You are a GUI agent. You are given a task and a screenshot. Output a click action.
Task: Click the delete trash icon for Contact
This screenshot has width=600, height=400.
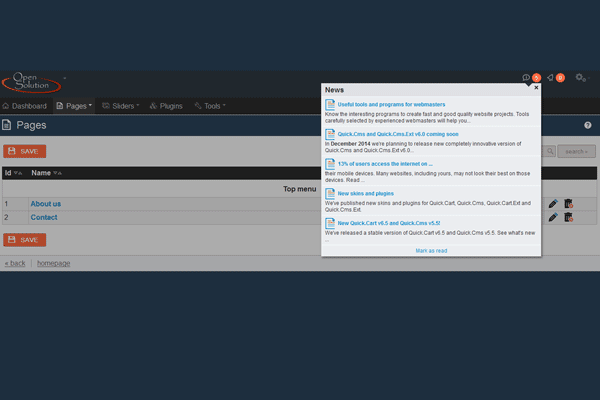point(568,217)
